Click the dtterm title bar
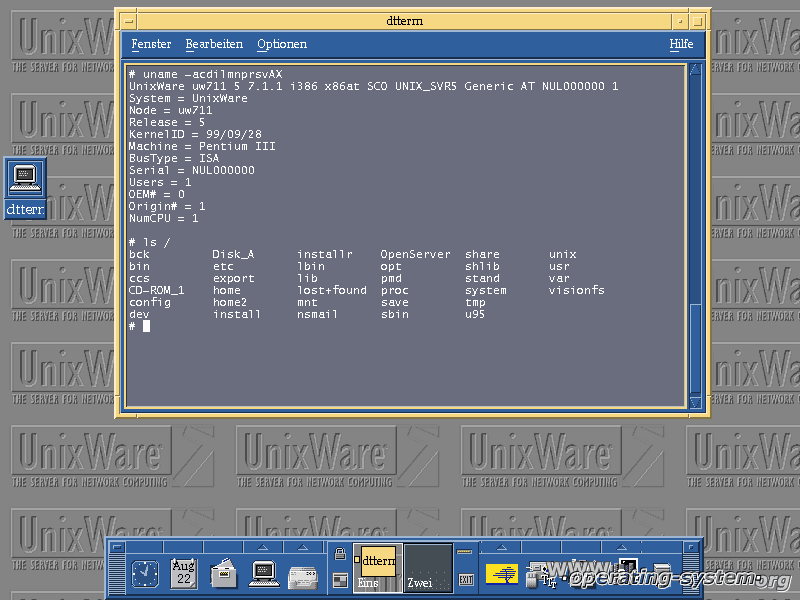The width and height of the screenshot is (800, 600). click(404, 21)
